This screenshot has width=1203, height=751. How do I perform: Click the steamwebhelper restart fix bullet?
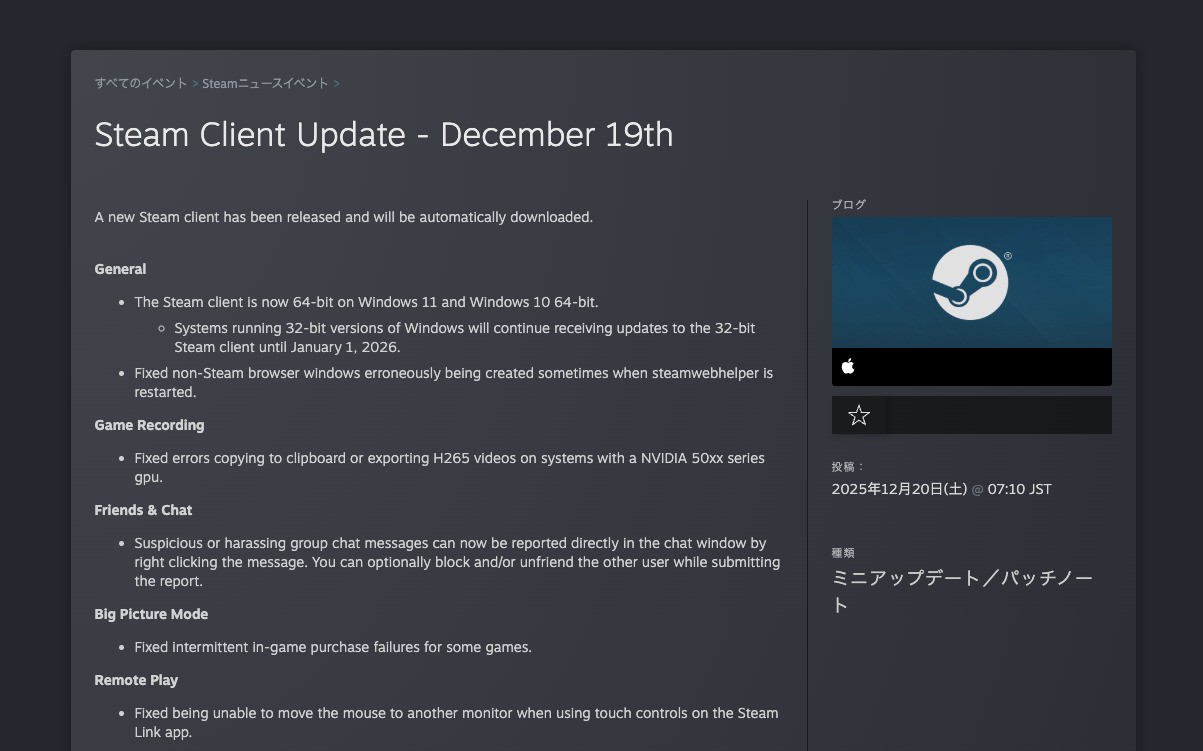[x=454, y=382]
